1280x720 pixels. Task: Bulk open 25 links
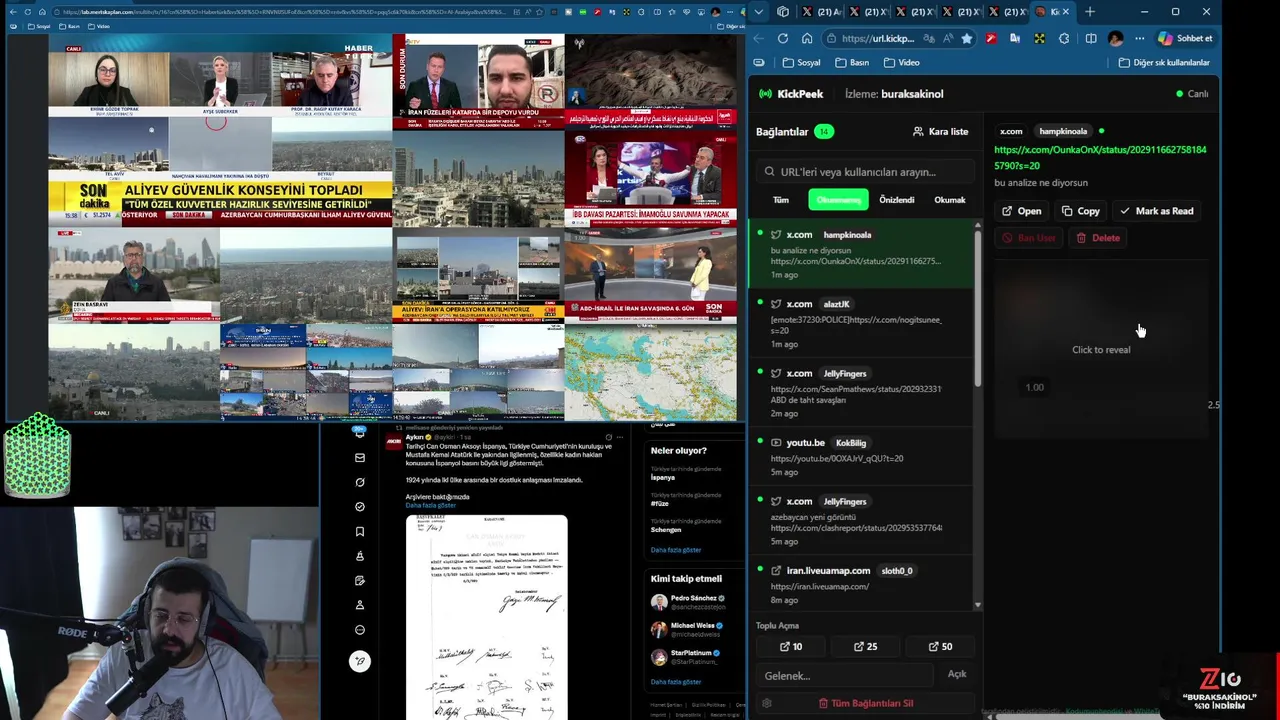pos(865,646)
